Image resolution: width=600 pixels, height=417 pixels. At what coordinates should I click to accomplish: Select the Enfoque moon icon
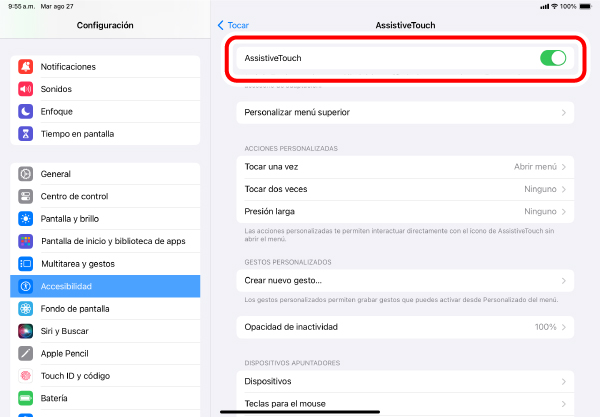26,111
